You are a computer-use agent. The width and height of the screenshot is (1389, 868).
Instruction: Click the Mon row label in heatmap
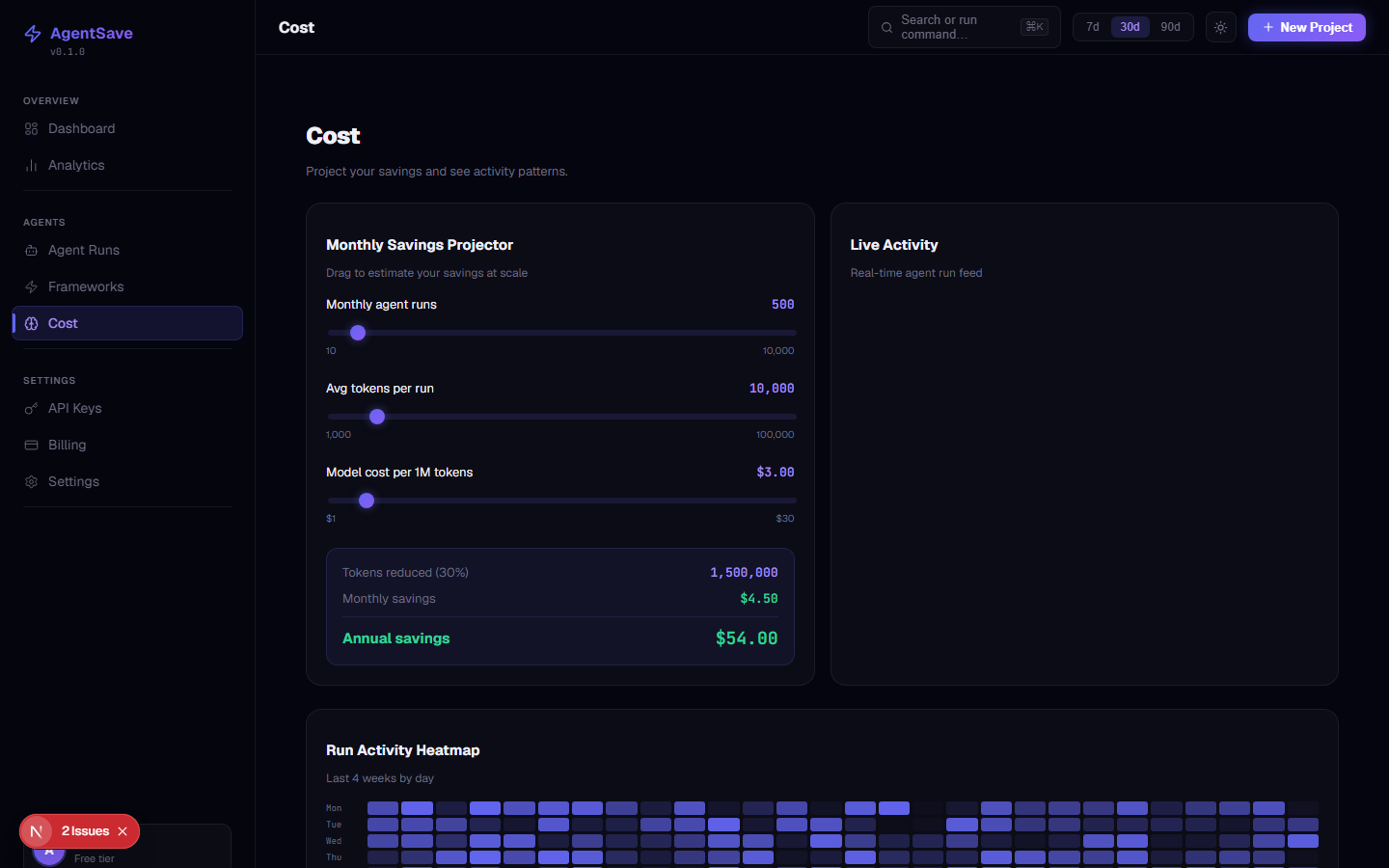[334, 808]
